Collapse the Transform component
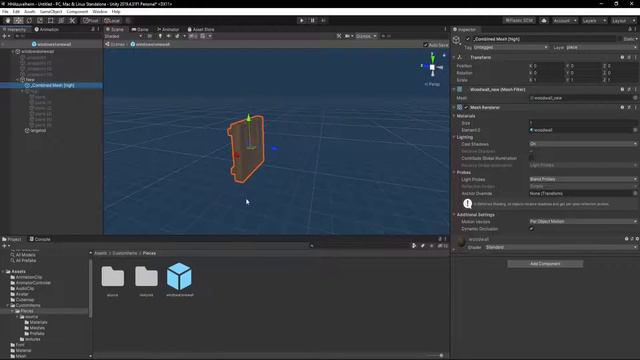The height and width of the screenshot is (360, 640). coord(454,58)
